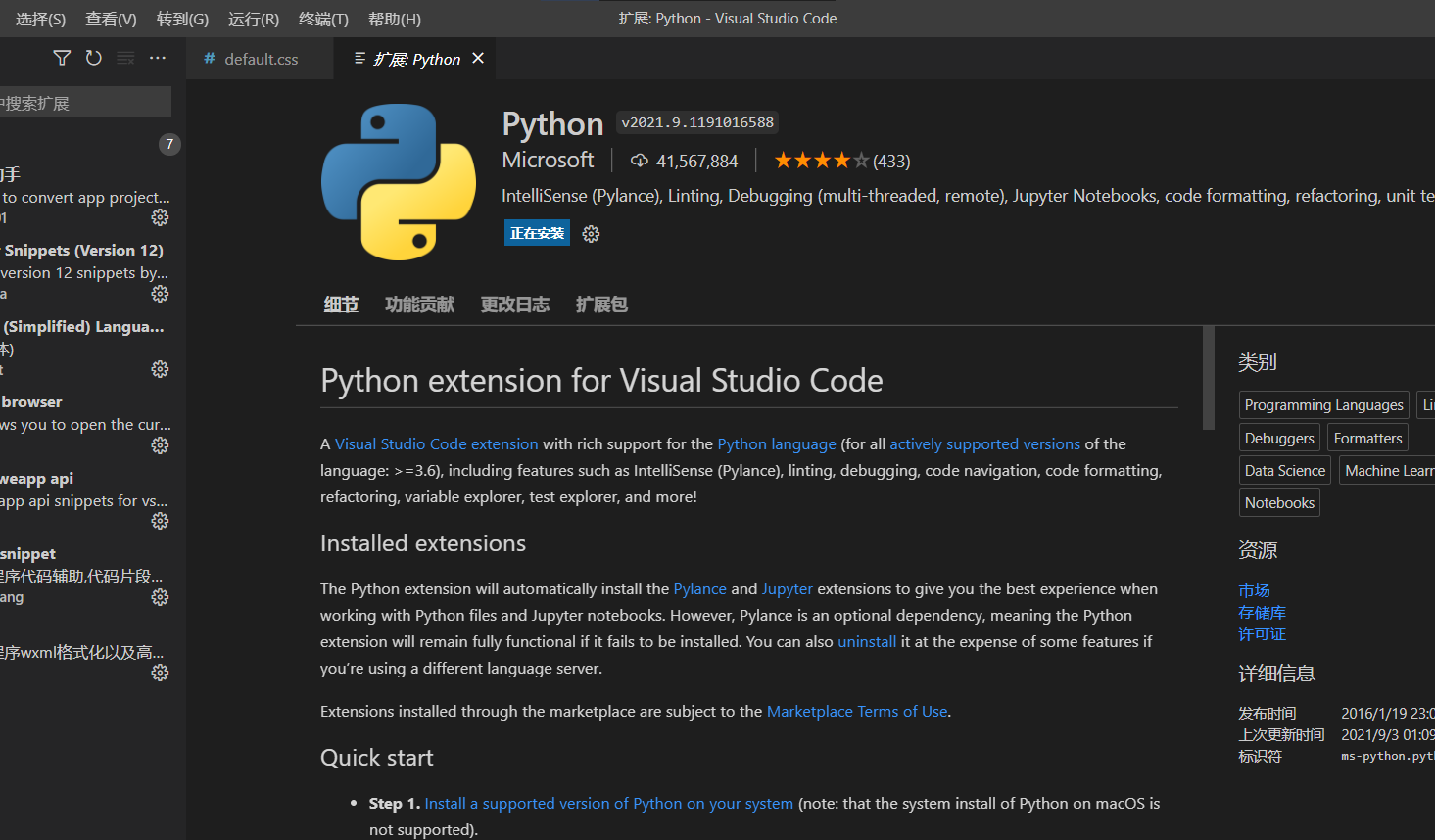Click the 正在安装 button

pyautogui.click(x=537, y=233)
